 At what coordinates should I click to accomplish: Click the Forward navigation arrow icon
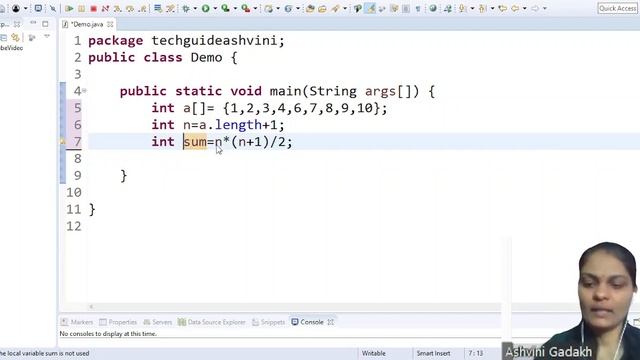[x=535, y=8]
